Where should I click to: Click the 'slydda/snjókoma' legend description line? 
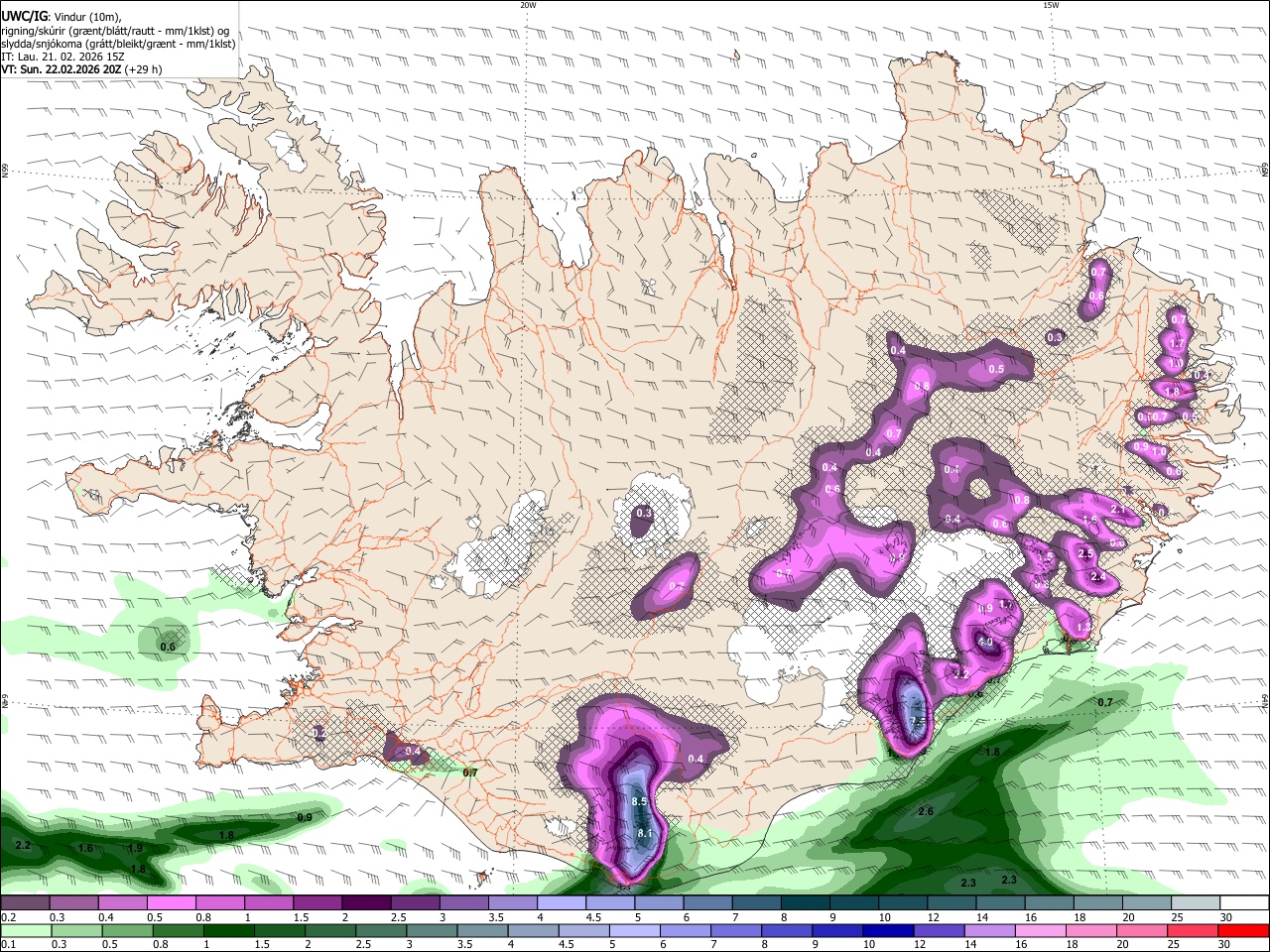click(x=118, y=44)
